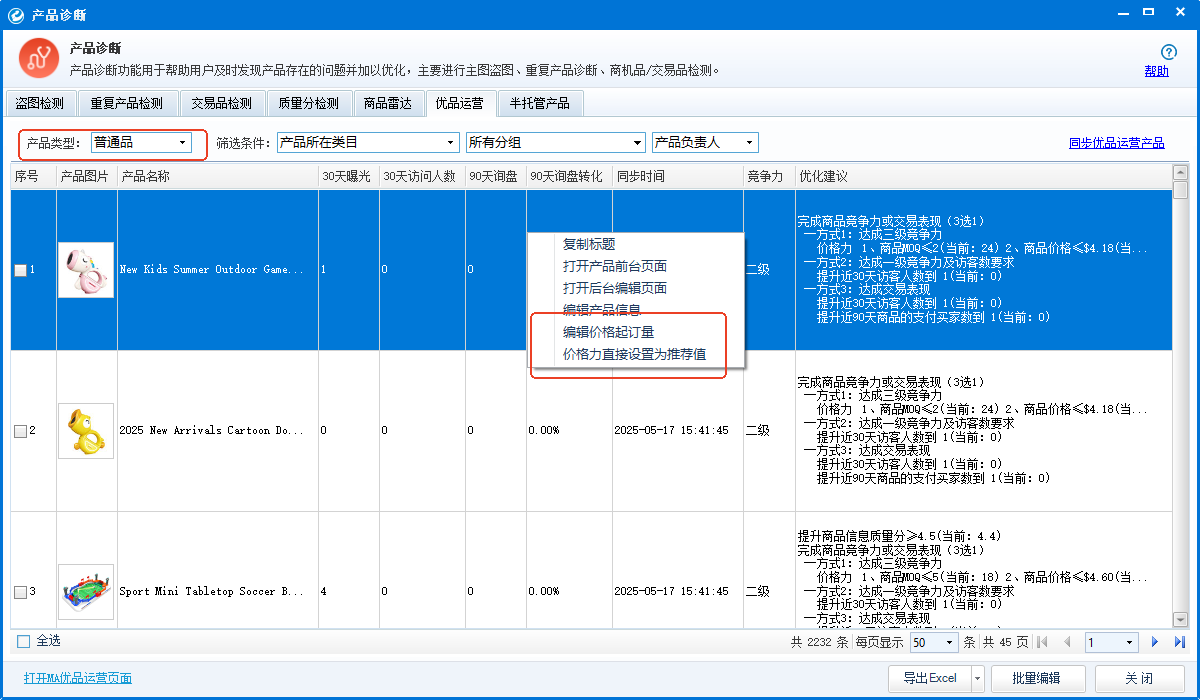Choose 复制标题 from the context menu
1200x700 pixels.
589,244
